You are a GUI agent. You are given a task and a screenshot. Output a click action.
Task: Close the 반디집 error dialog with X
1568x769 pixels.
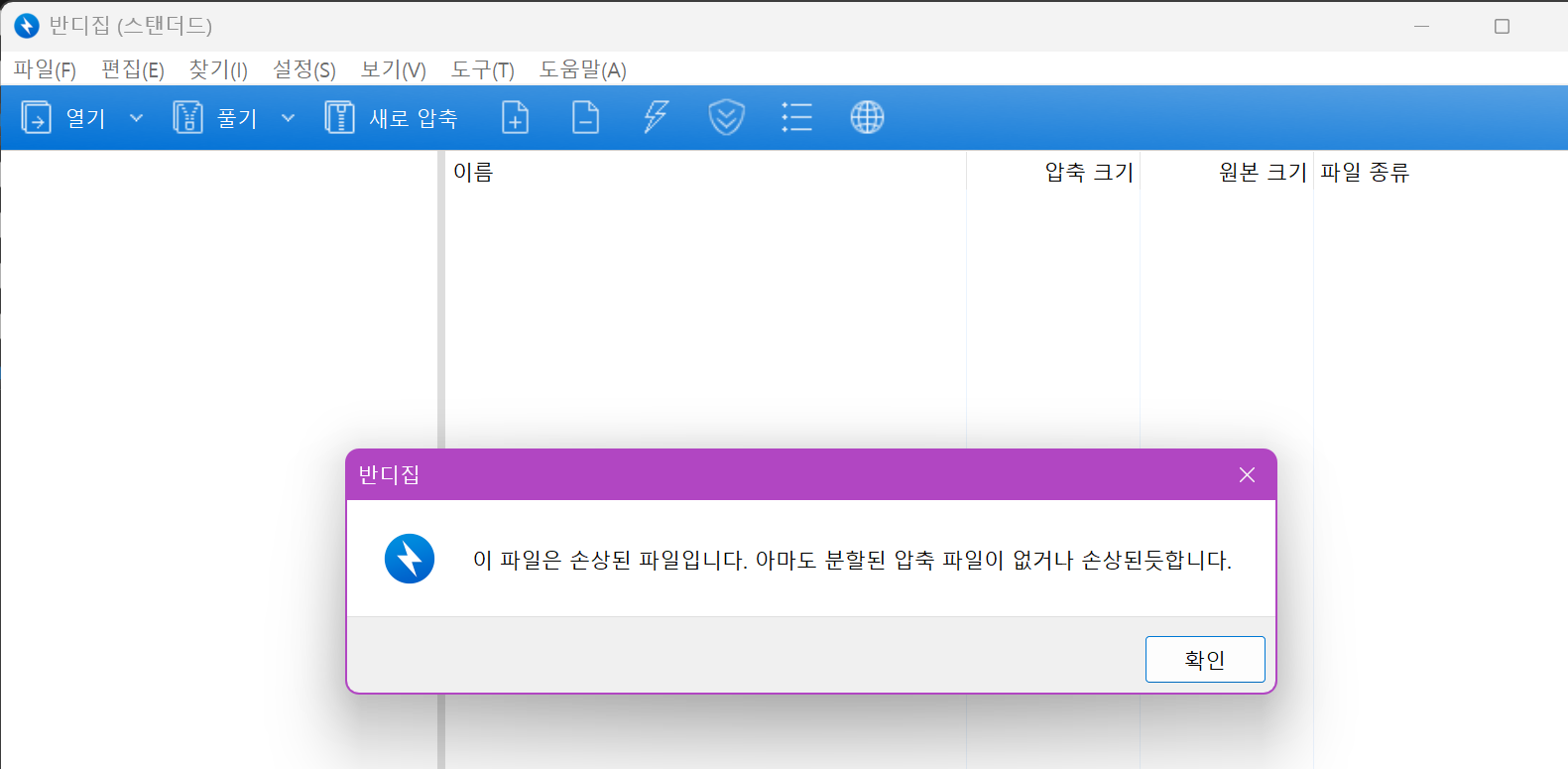[x=1248, y=475]
